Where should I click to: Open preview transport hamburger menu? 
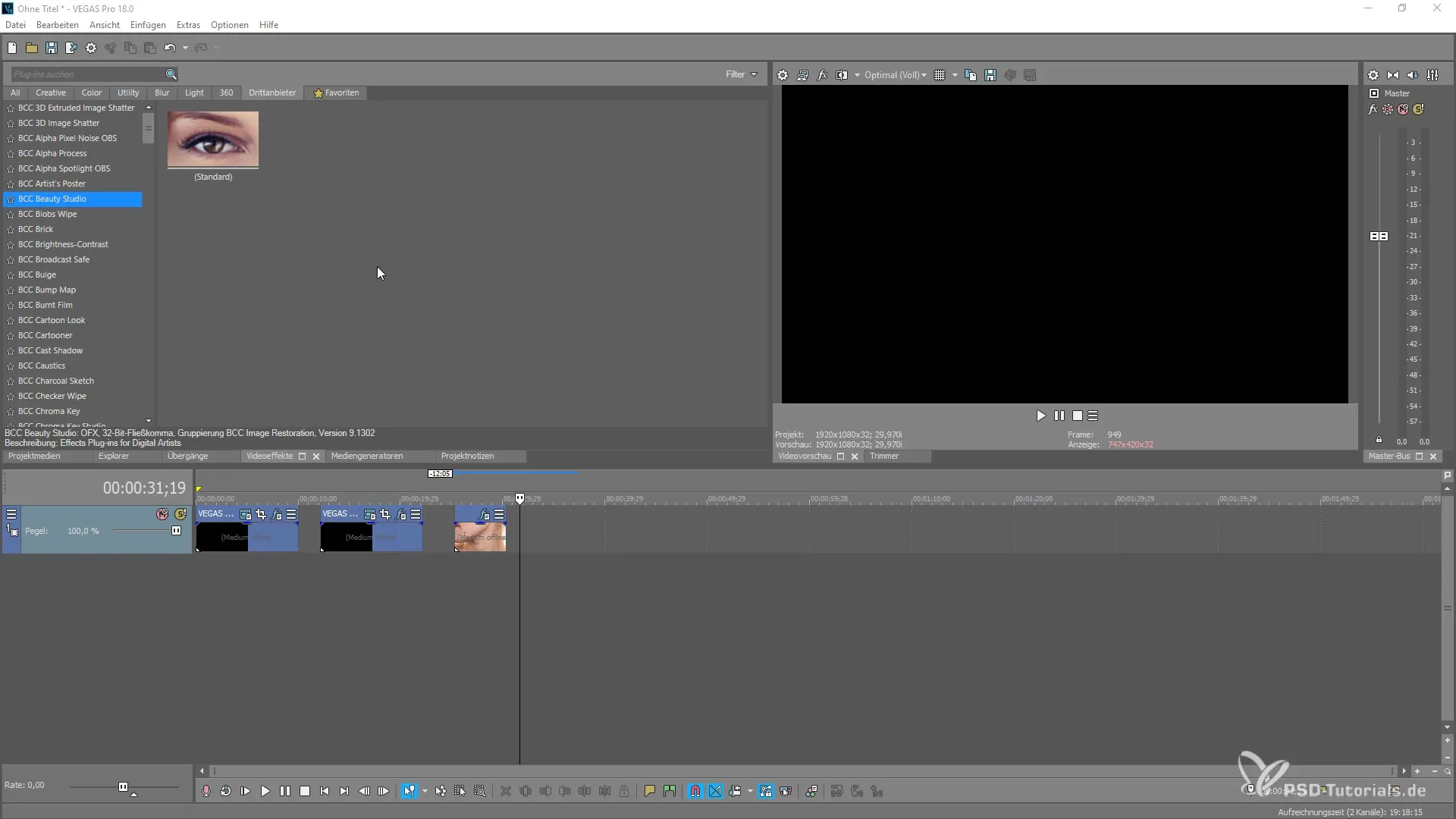[1093, 416]
